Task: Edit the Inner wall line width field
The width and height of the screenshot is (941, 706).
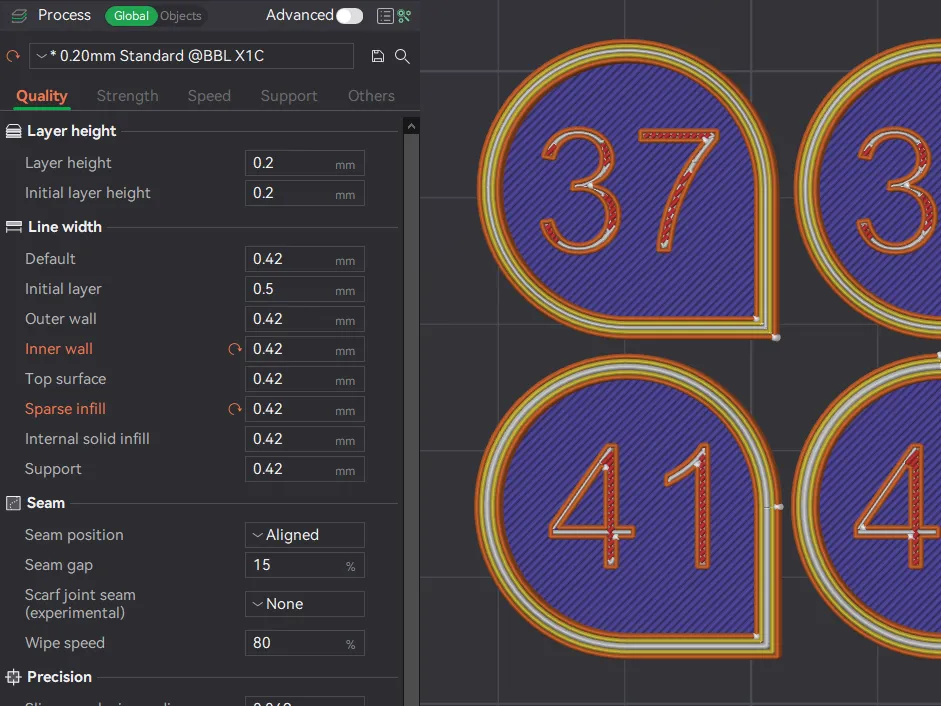Action: [x=305, y=349]
